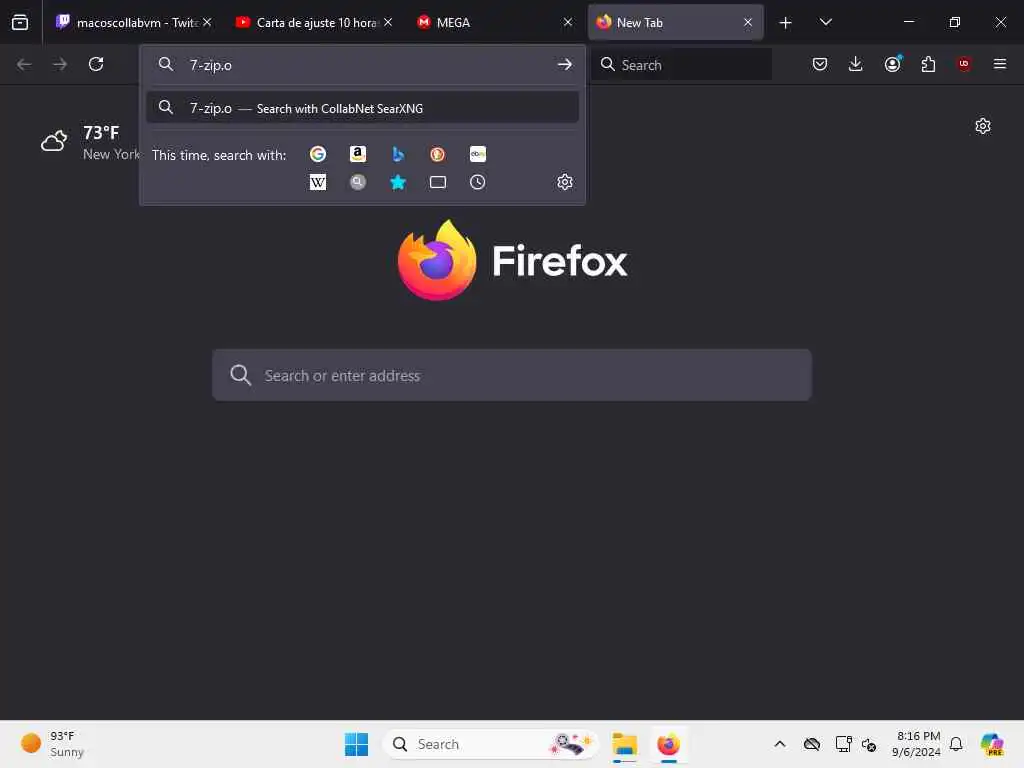Search this time with Wikipedia
This screenshot has height=768, width=1024.
318,182
